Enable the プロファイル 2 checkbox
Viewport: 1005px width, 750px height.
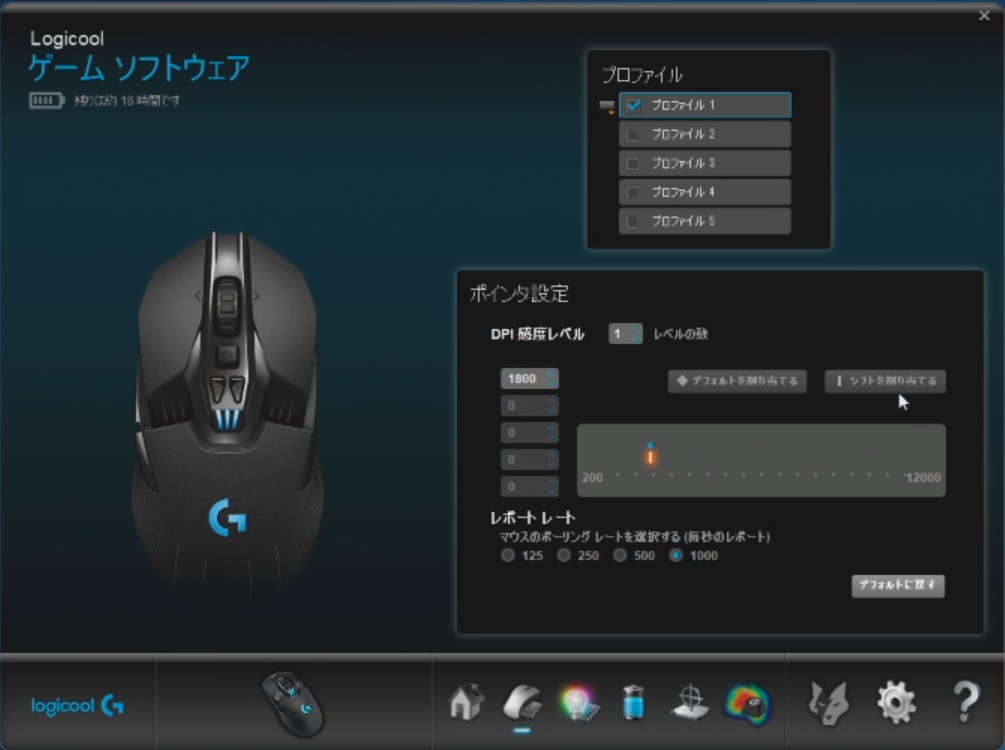coord(633,135)
